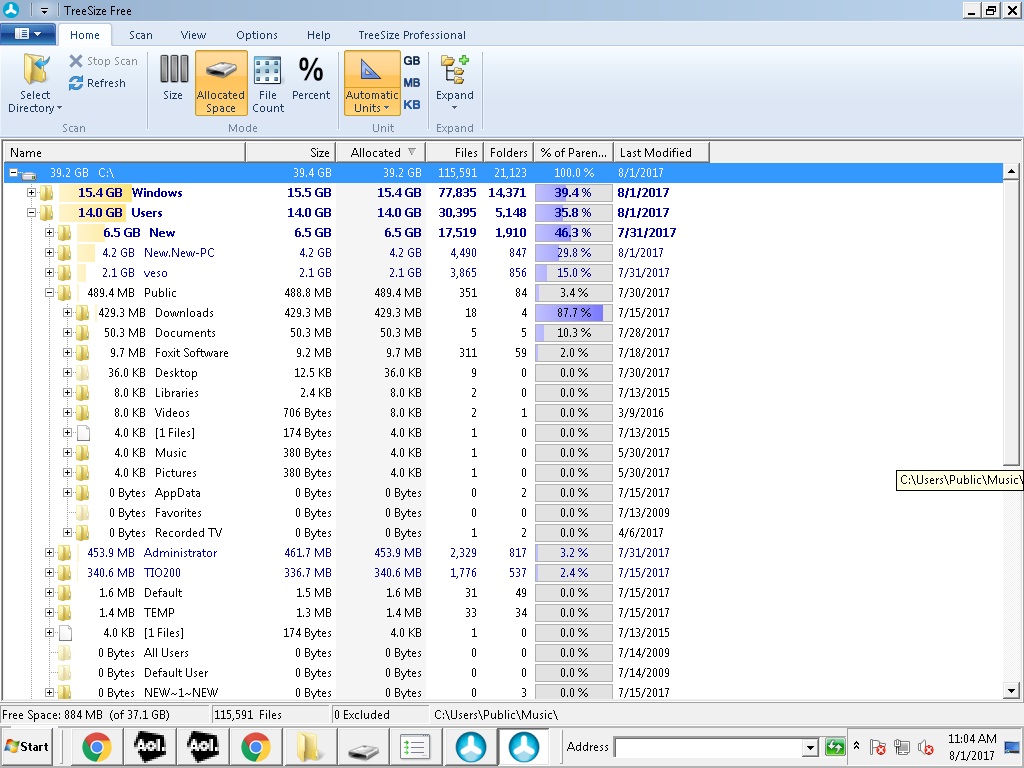The height and width of the screenshot is (768, 1024).
Task: Expand the New.New-PC folder node
Action: pos(49,252)
